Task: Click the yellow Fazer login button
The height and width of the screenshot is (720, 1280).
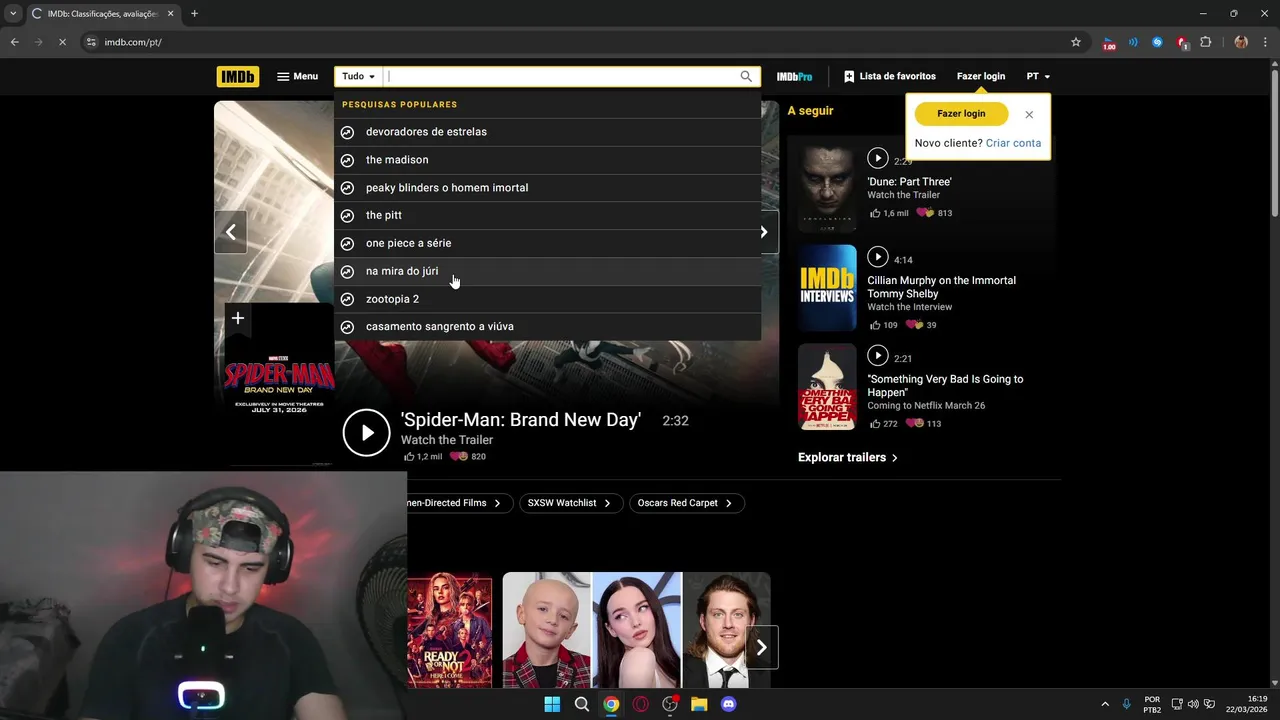Action: pyautogui.click(x=961, y=114)
